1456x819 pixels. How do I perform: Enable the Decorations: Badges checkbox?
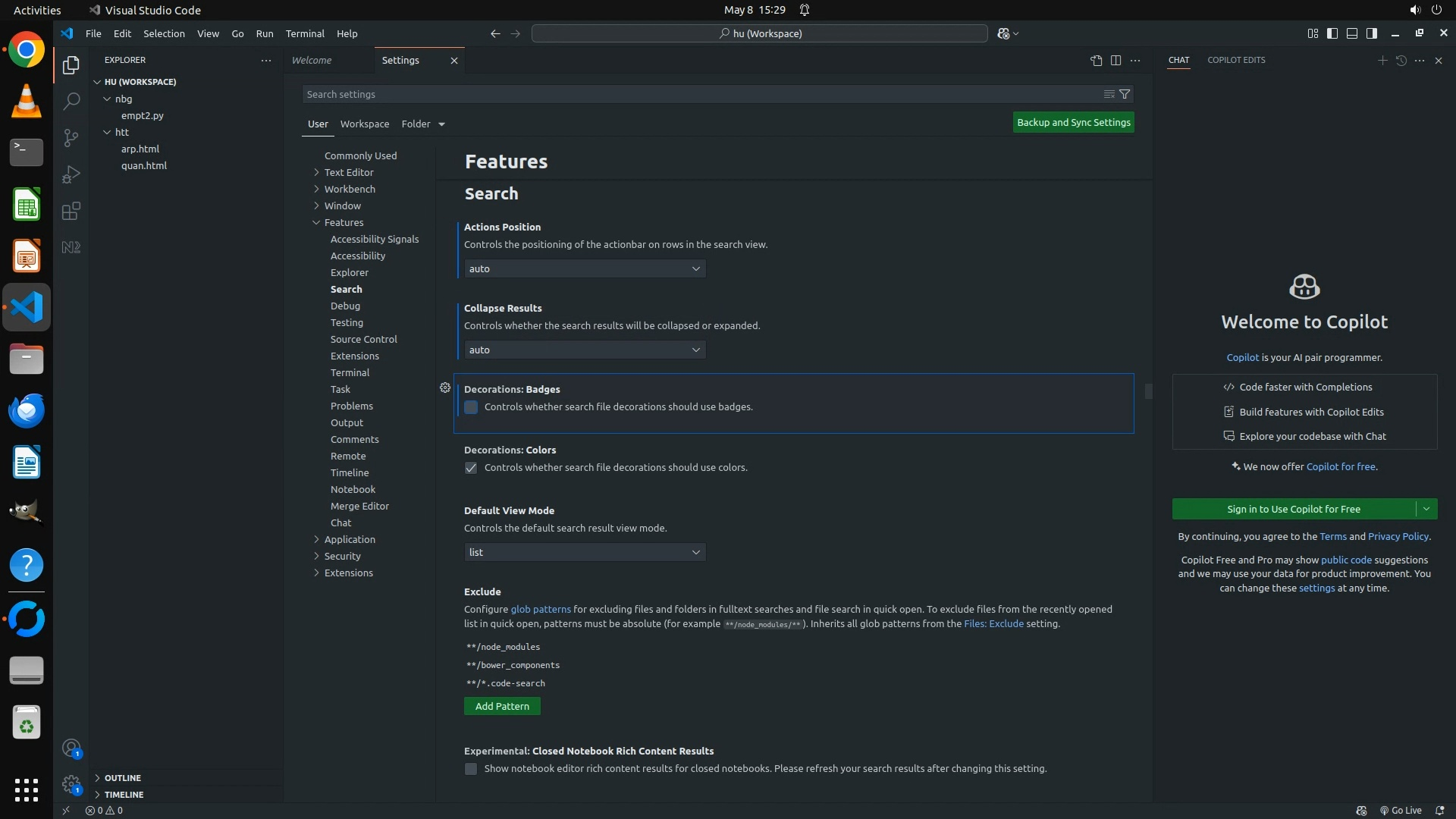pyautogui.click(x=471, y=407)
